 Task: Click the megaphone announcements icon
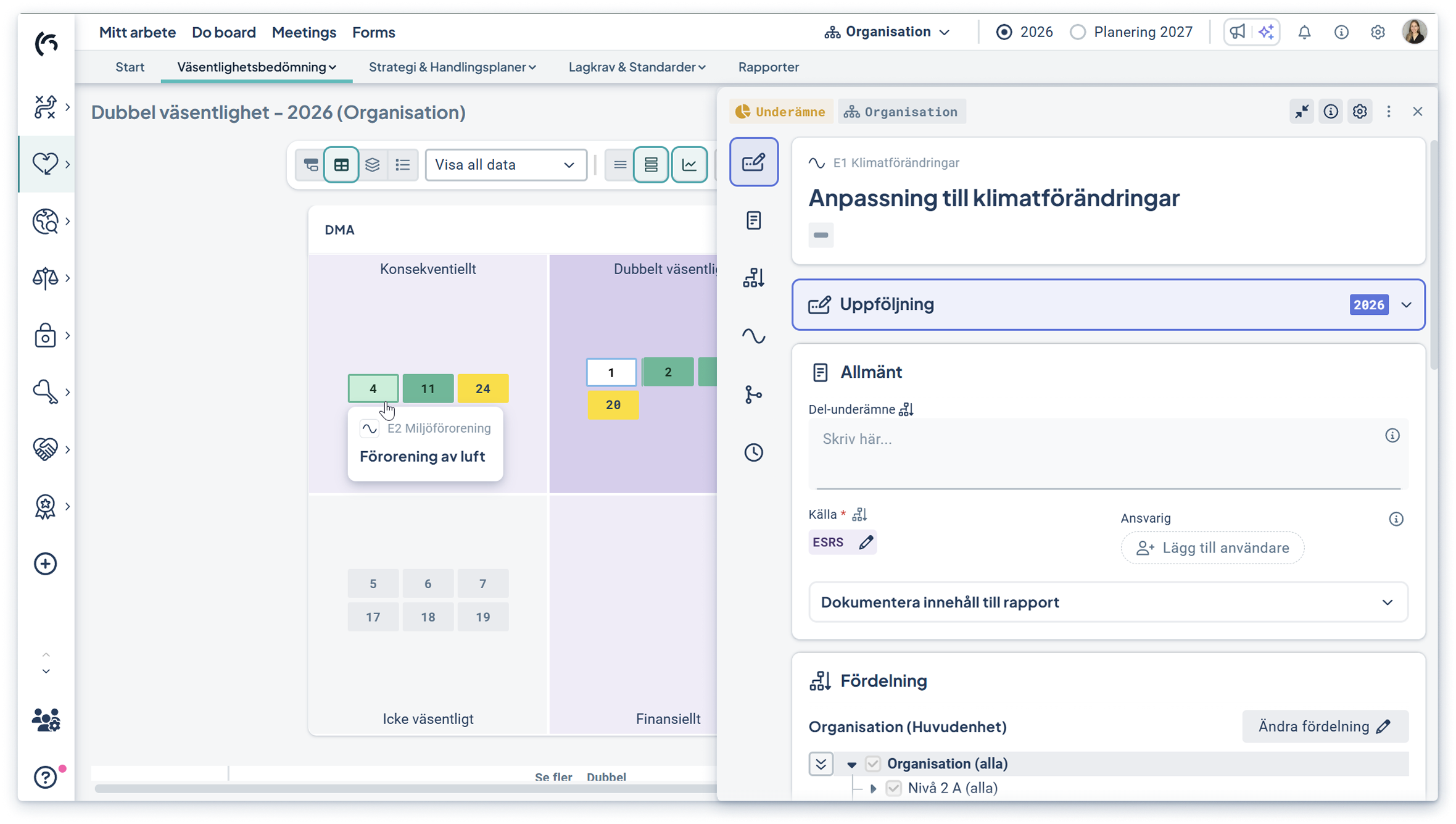click(1238, 32)
